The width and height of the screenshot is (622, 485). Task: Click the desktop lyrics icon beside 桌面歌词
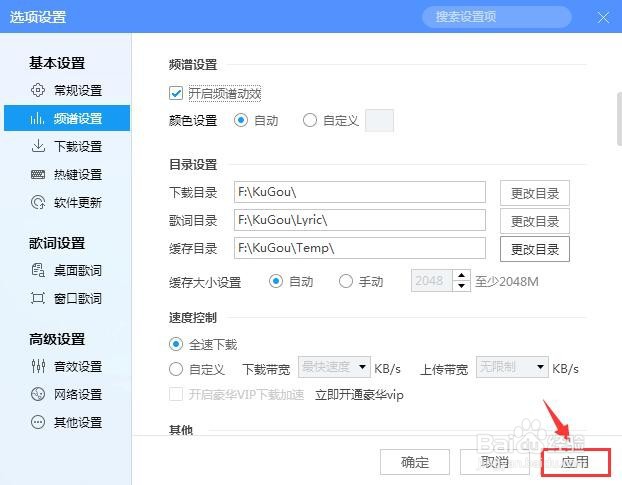pyautogui.click(x=38, y=270)
